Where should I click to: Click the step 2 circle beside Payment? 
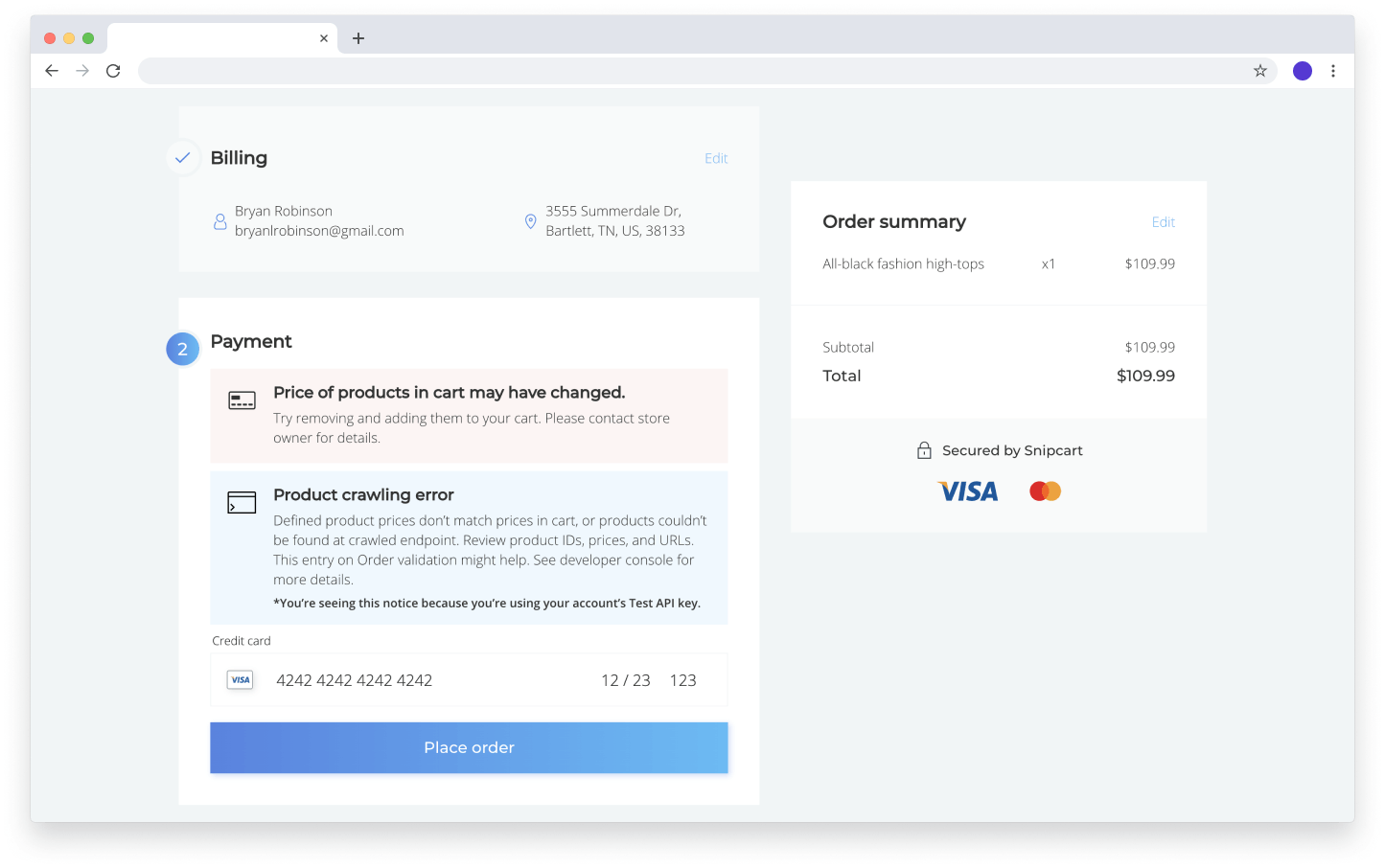(182, 349)
